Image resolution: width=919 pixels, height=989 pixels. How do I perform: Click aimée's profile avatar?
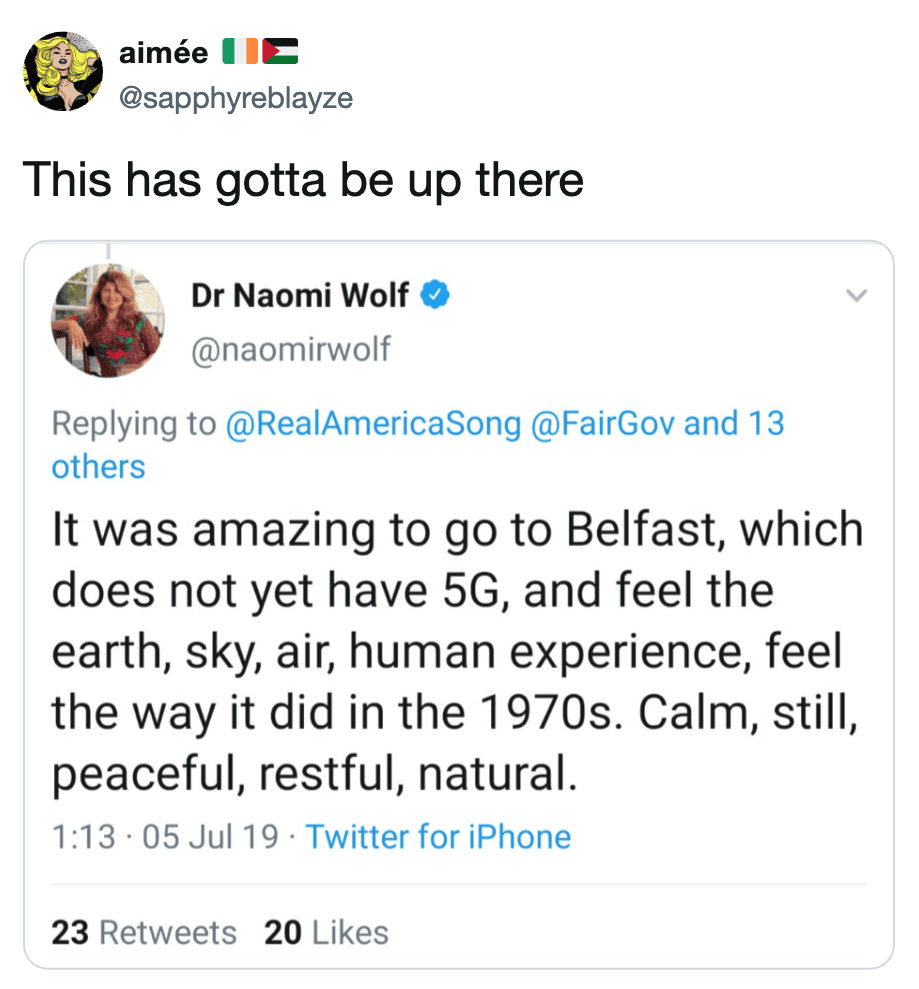[63, 71]
